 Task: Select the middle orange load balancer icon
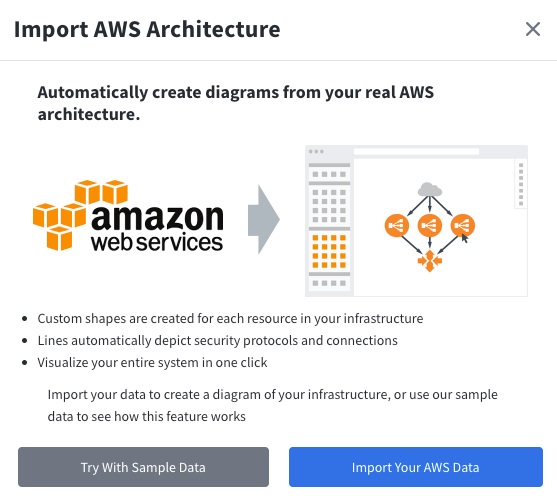(430, 225)
